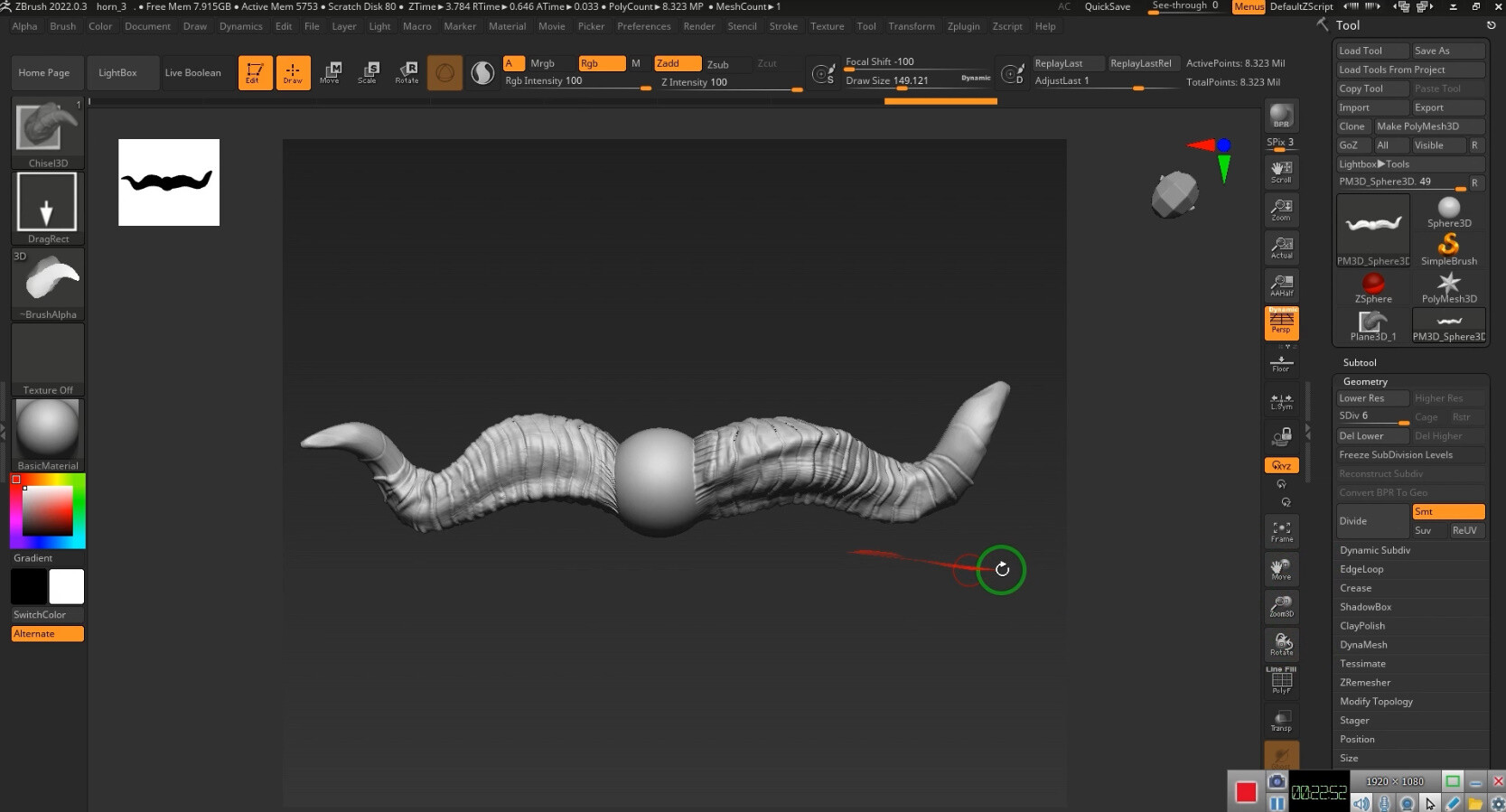Activate the Edit mode button

(x=255, y=72)
